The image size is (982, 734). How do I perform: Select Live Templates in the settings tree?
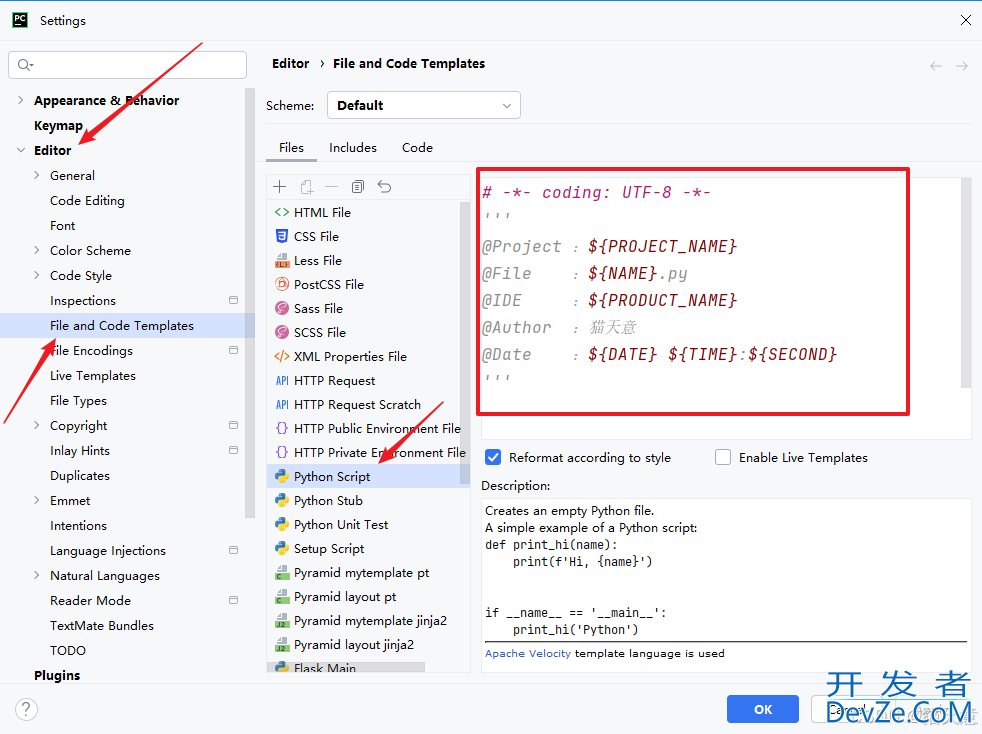click(x=93, y=376)
